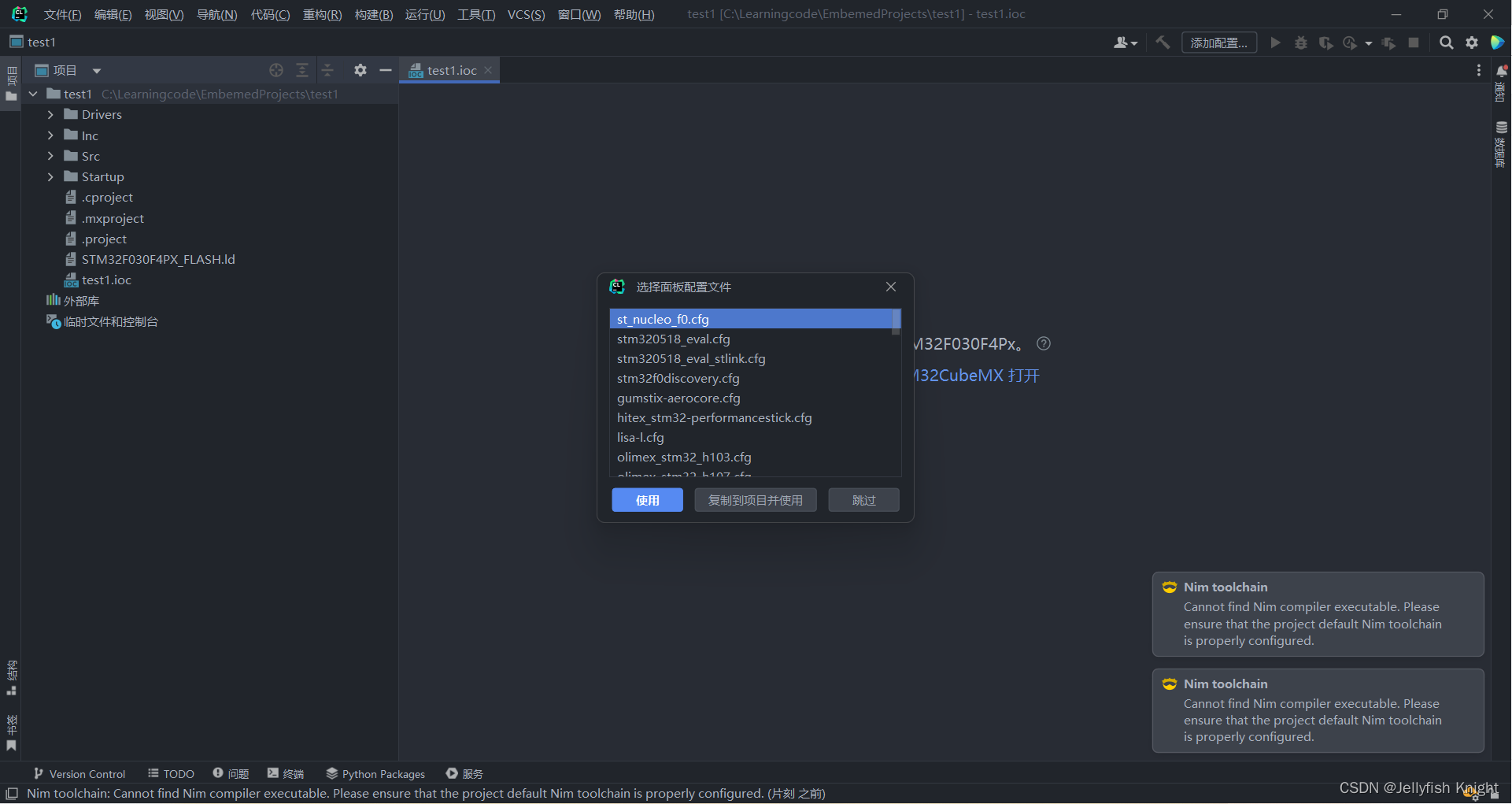Open IDE settings via the gear icon
This screenshot has height=804, width=1512.
pos(1471,43)
